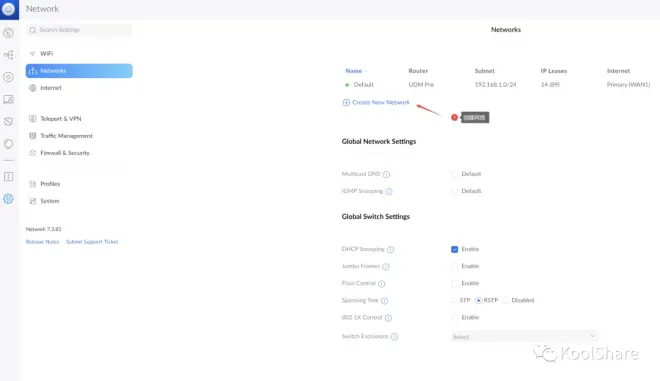This screenshot has width=660, height=381.
Task: Click the info icon next to IGMP Snooping
Action: coord(389,192)
